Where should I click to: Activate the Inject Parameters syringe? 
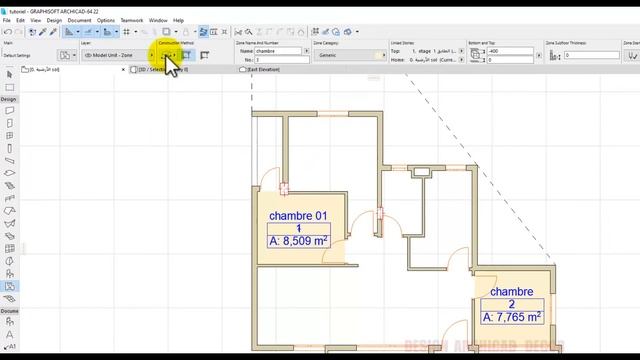tap(53, 32)
